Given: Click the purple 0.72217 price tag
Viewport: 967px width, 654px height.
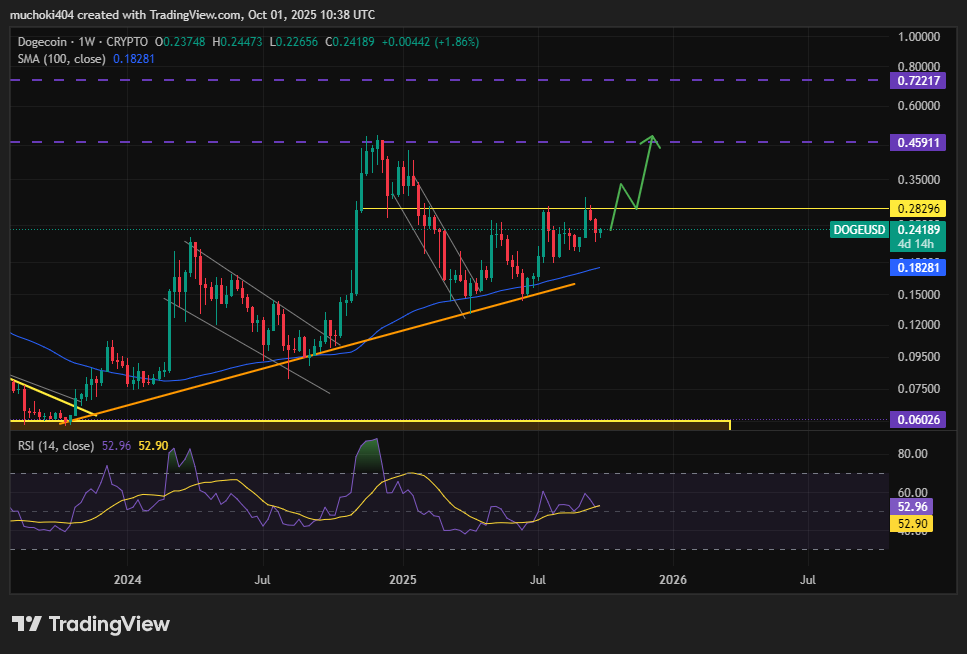Looking at the screenshot, I should click(917, 79).
